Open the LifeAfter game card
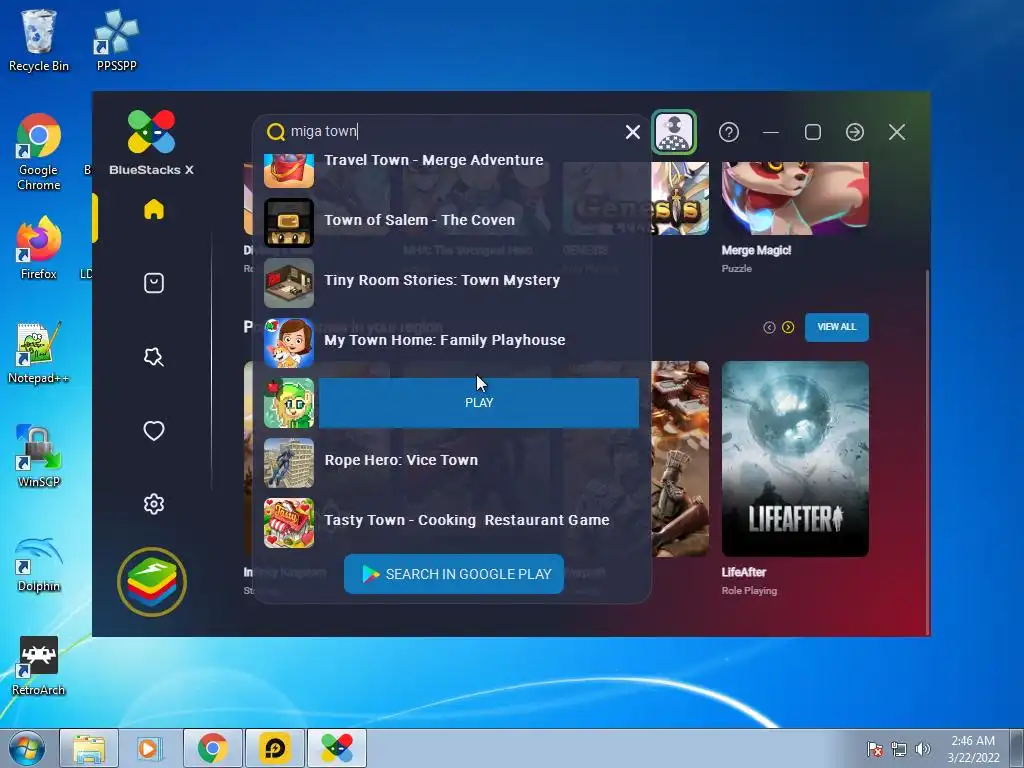The height and width of the screenshot is (768, 1024). coord(795,459)
